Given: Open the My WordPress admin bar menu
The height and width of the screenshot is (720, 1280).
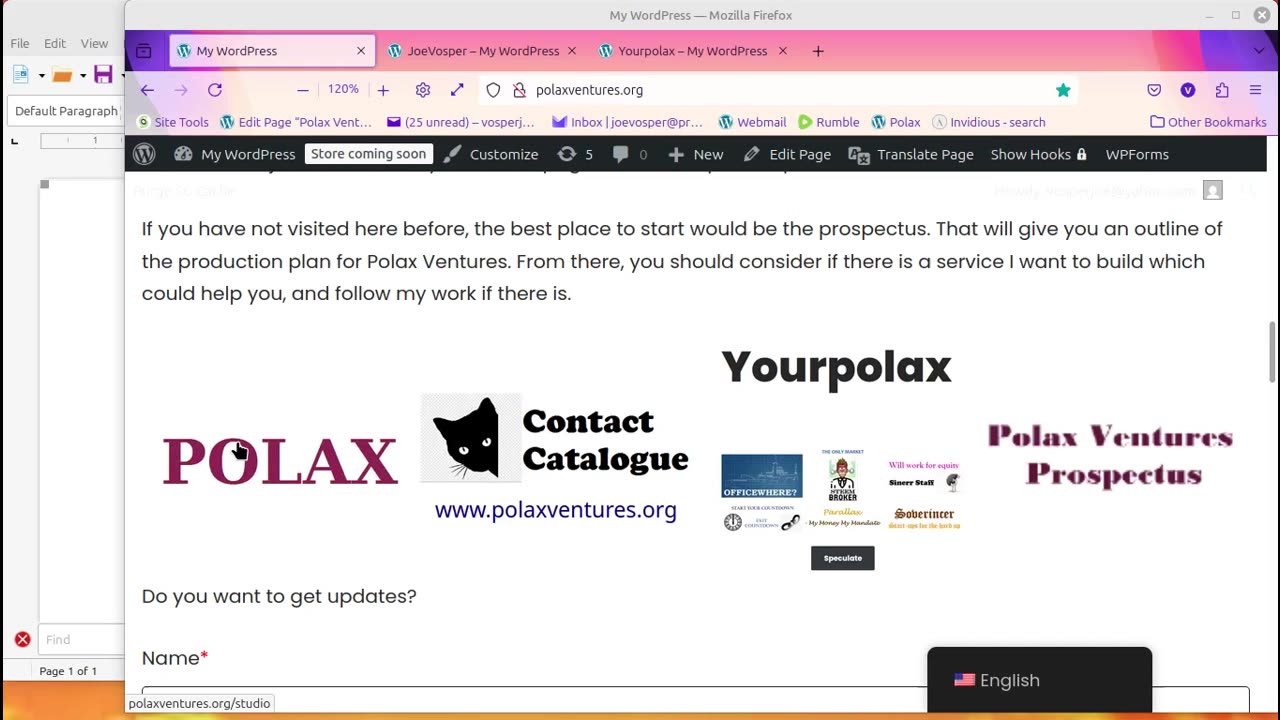Looking at the screenshot, I should coord(235,154).
